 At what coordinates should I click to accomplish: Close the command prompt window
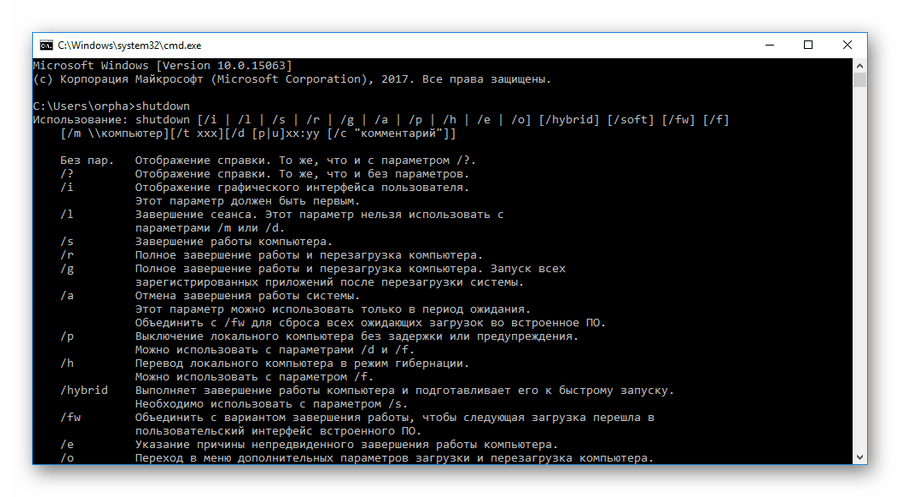(x=853, y=45)
